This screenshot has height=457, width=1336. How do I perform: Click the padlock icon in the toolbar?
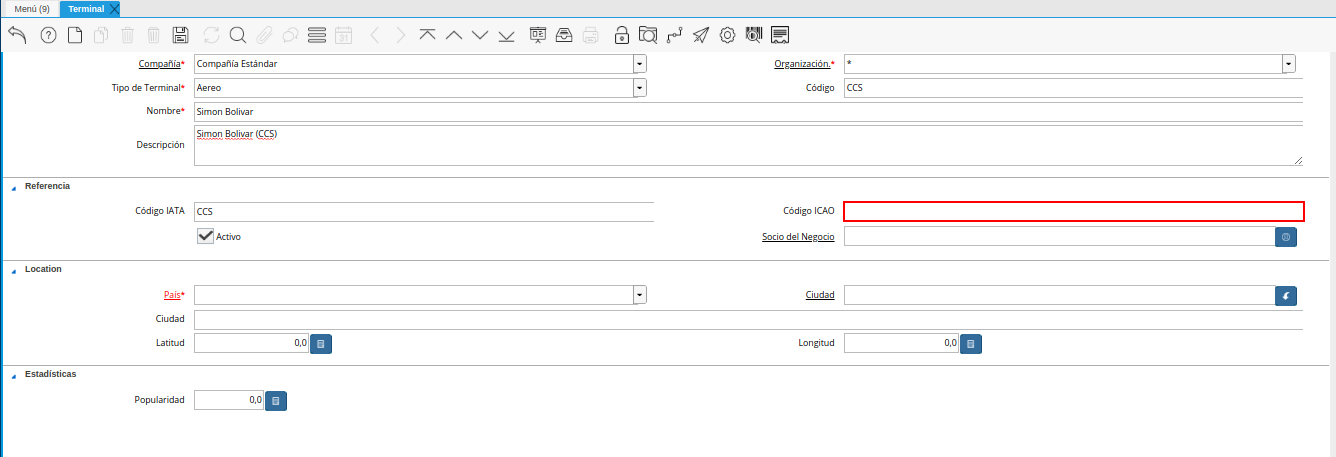(x=622, y=35)
